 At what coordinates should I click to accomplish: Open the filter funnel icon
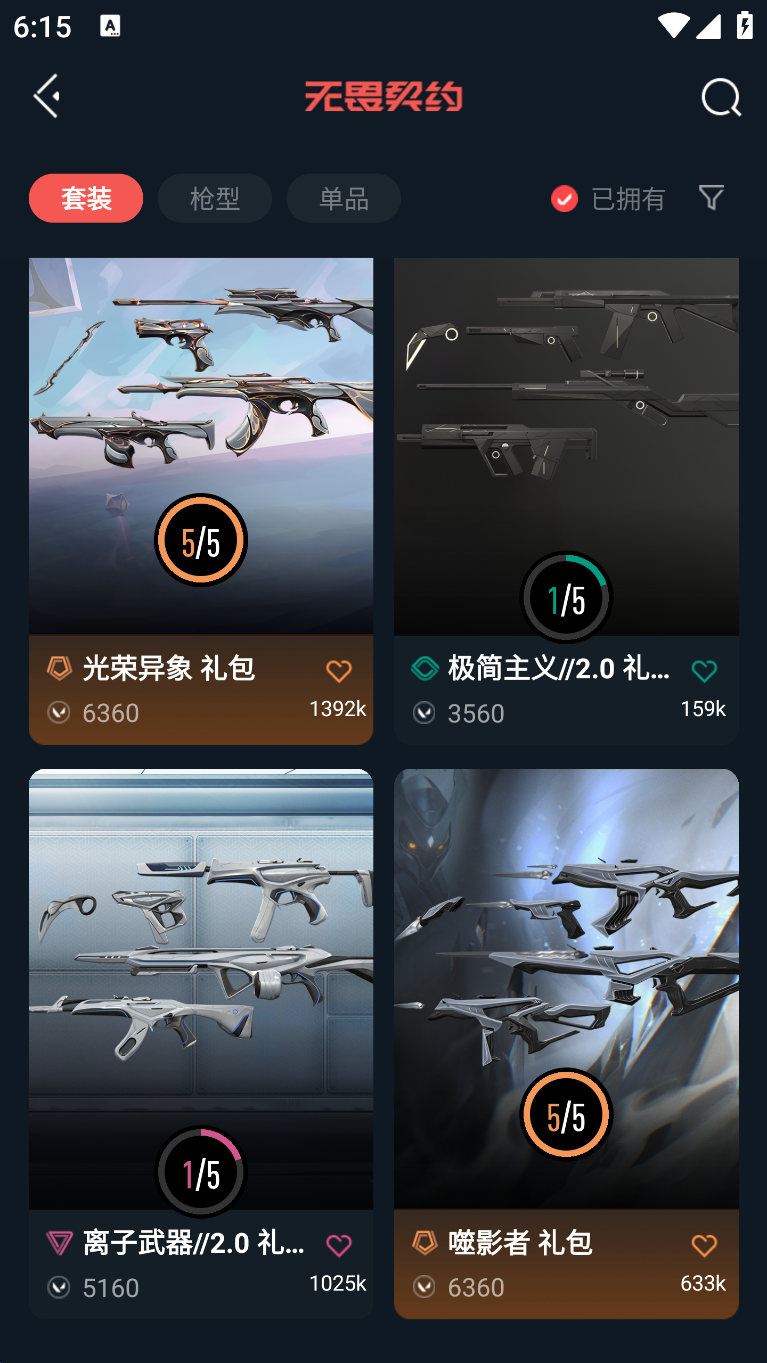coord(711,197)
